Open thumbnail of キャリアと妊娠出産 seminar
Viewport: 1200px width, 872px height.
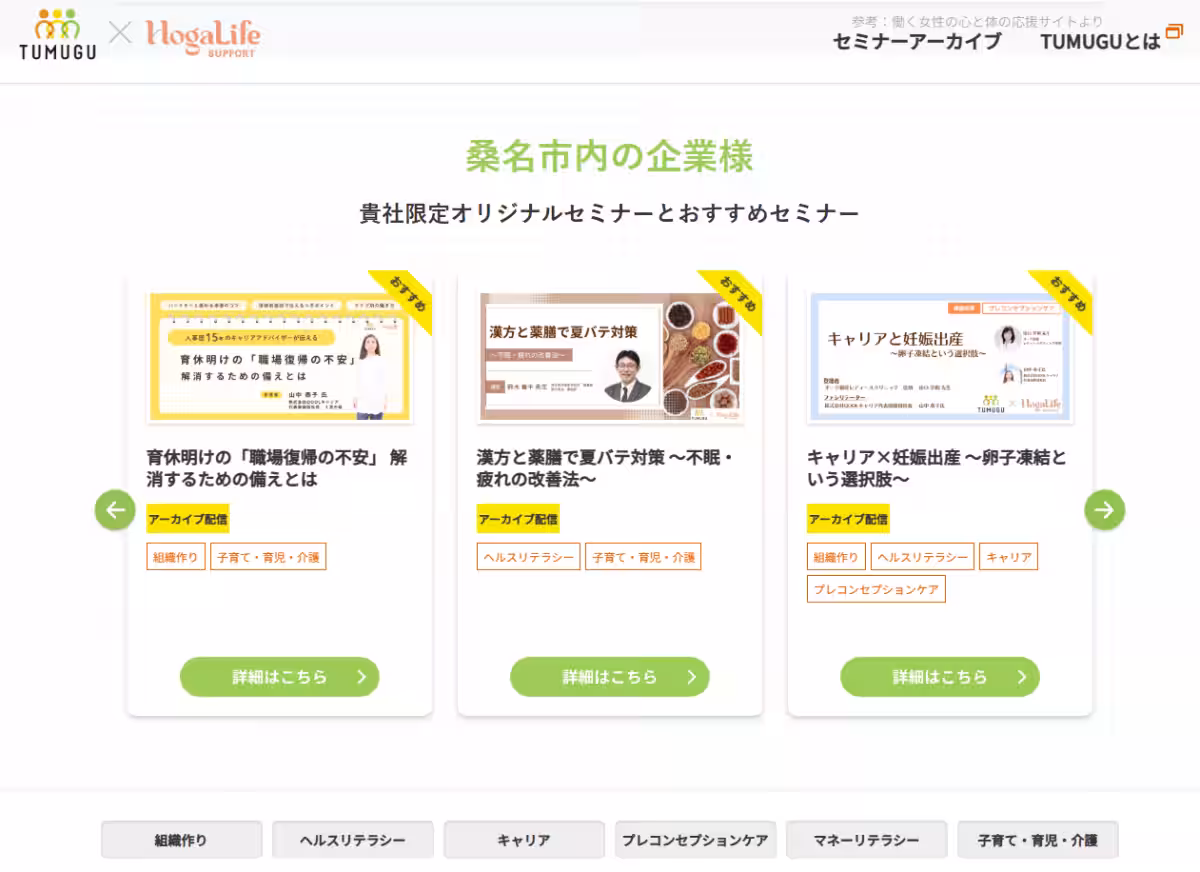[940, 357]
